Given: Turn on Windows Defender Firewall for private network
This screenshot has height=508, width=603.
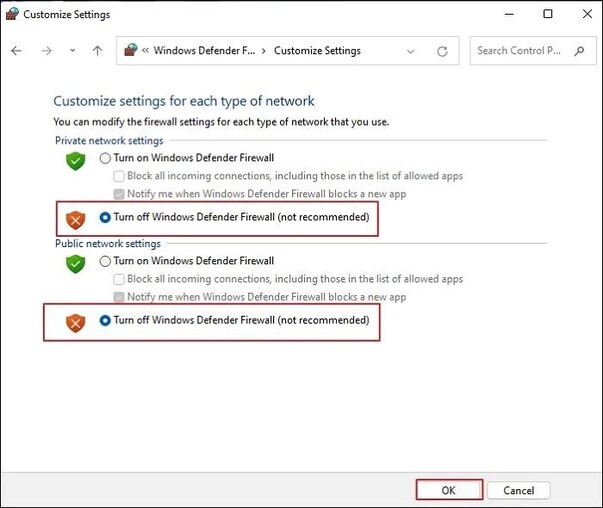Looking at the screenshot, I should click(x=106, y=158).
